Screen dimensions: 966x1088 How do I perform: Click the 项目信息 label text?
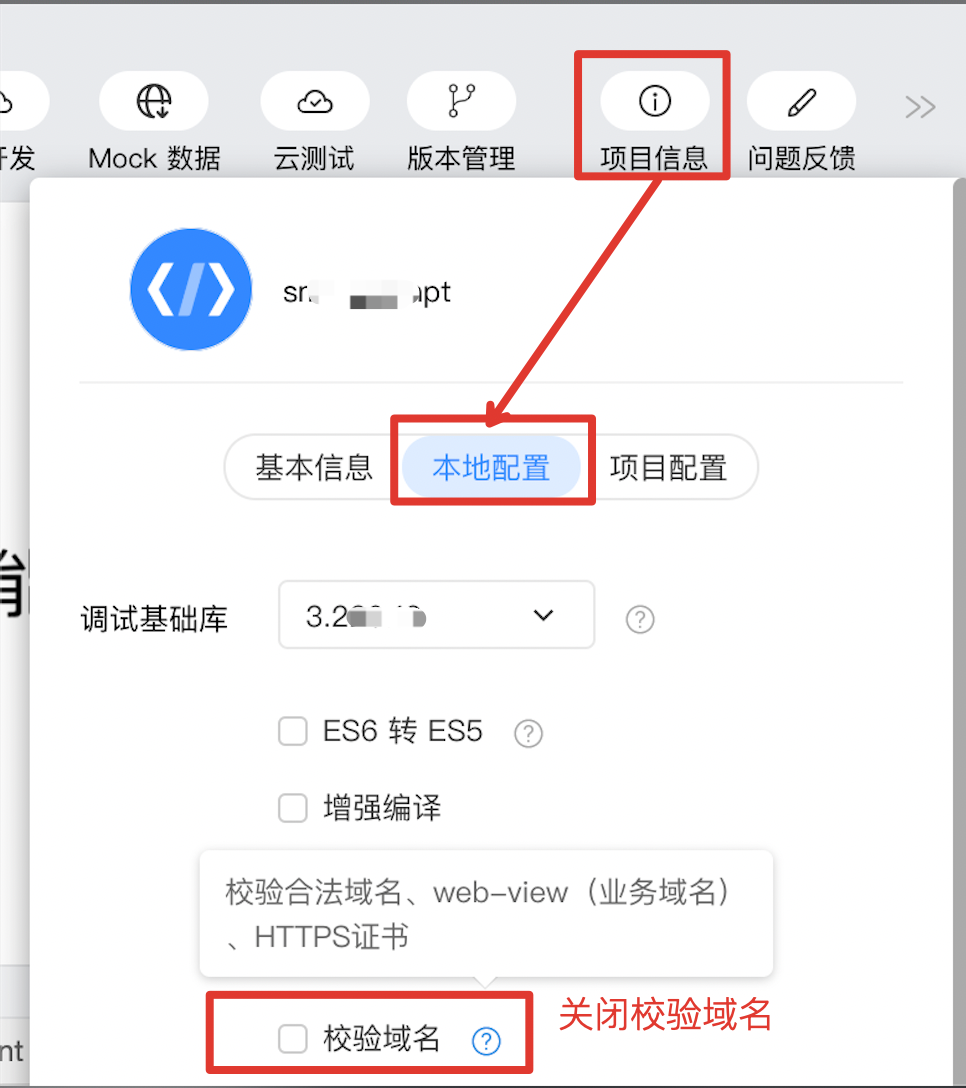[654, 158]
